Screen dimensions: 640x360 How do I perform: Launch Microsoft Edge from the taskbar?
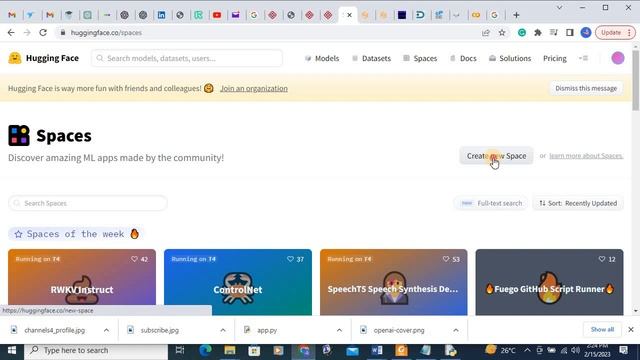click(205, 351)
